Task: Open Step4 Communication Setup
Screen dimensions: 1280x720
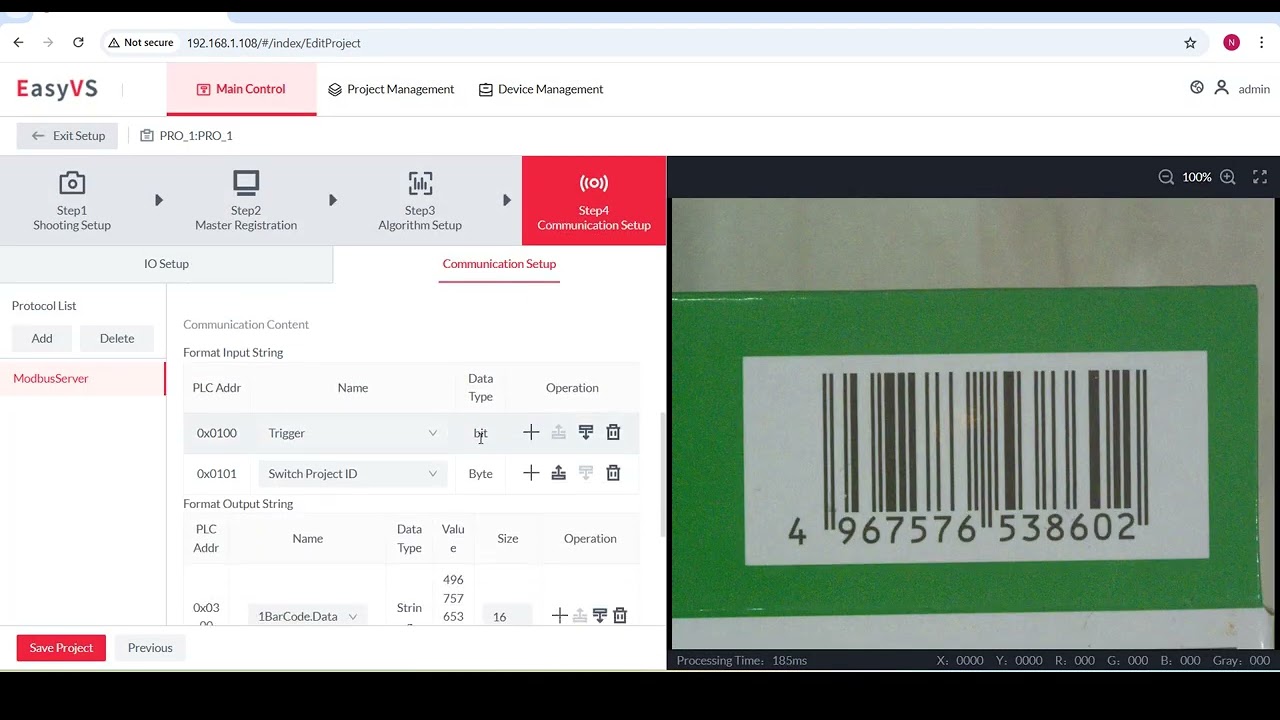Action: click(594, 200)
